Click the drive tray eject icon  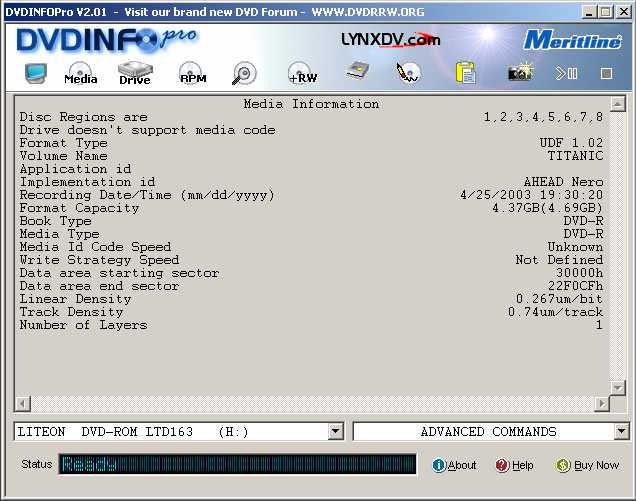(357, 71)
